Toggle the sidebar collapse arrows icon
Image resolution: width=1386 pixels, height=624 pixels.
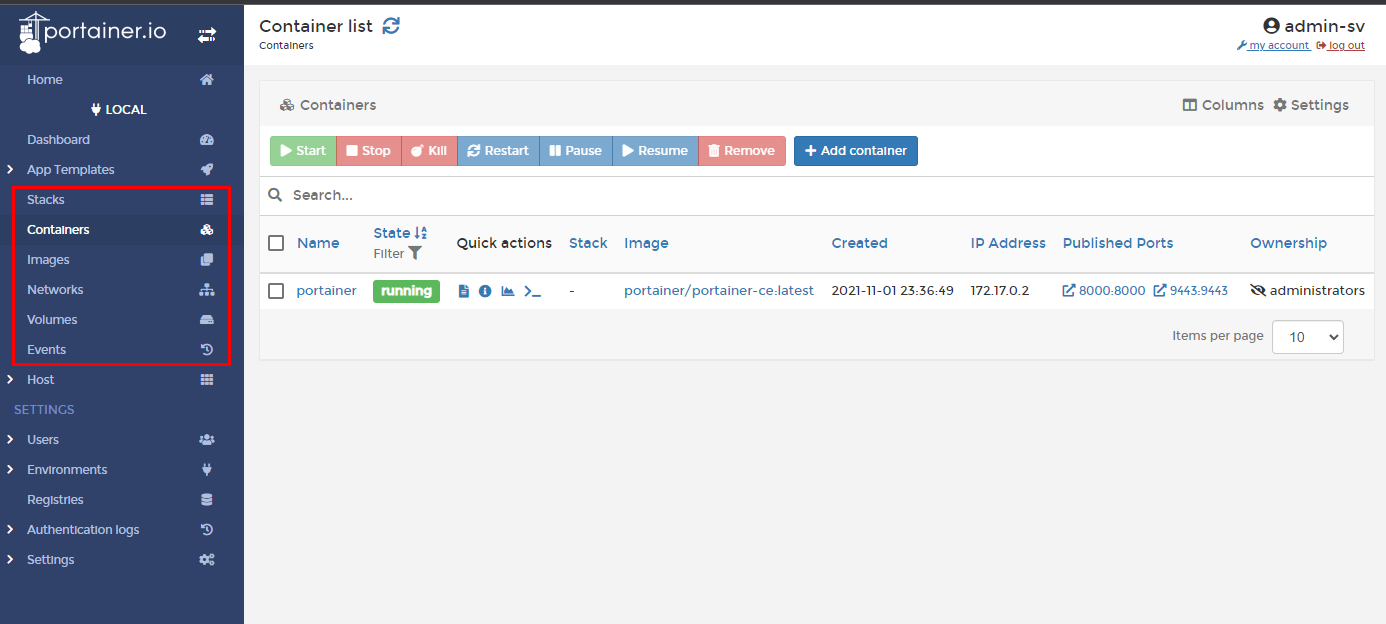[207, 35]
